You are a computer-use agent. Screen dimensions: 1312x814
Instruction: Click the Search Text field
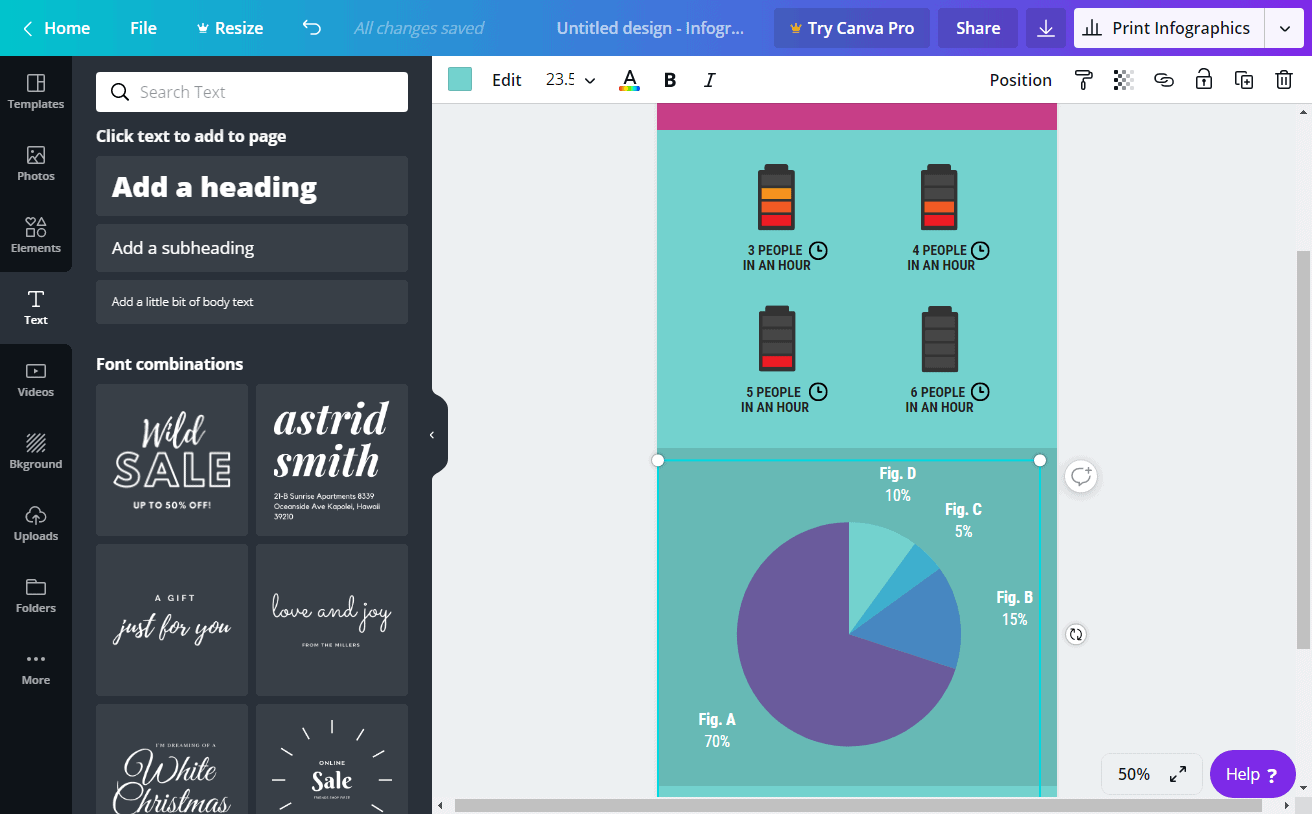252,92
